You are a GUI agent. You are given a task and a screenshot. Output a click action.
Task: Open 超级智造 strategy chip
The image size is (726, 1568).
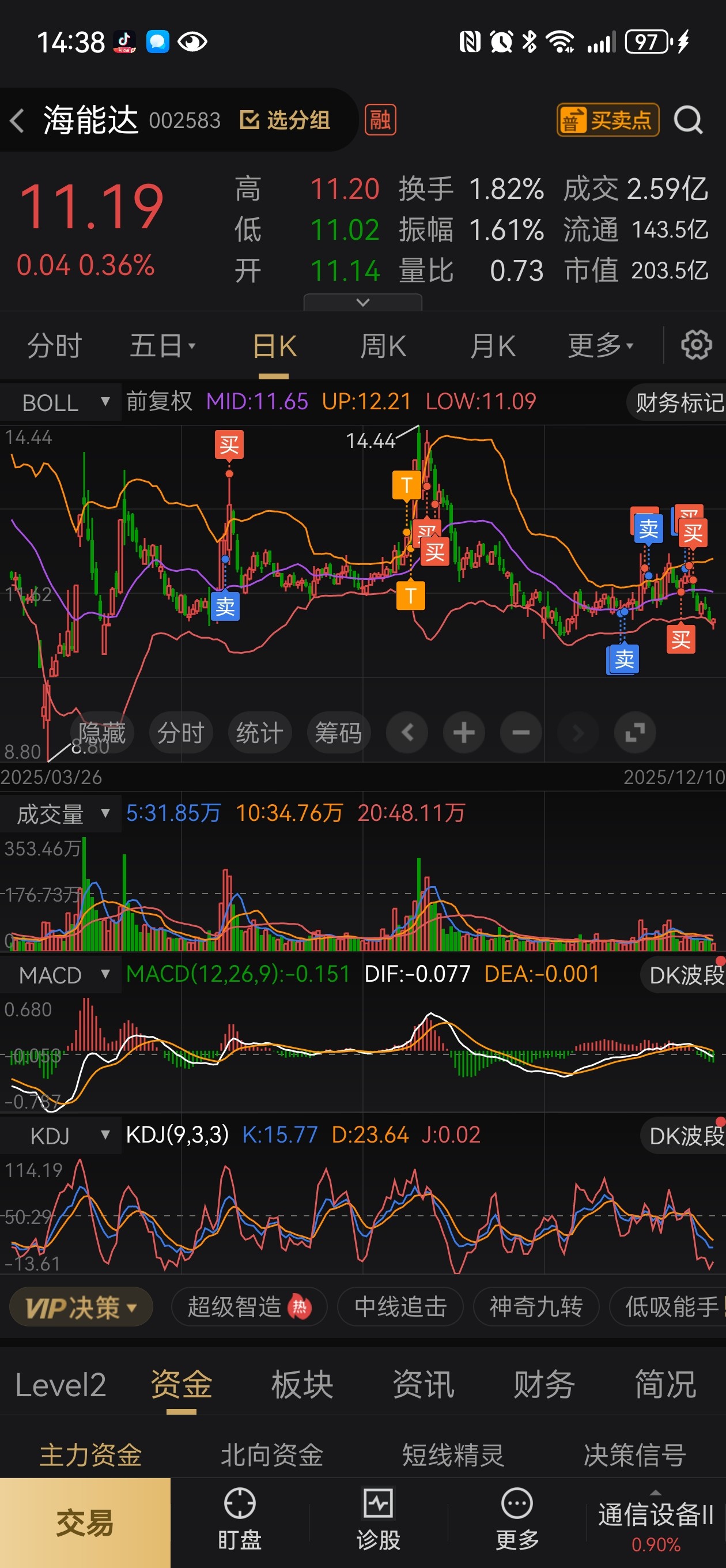click(x=249, y=1307)
